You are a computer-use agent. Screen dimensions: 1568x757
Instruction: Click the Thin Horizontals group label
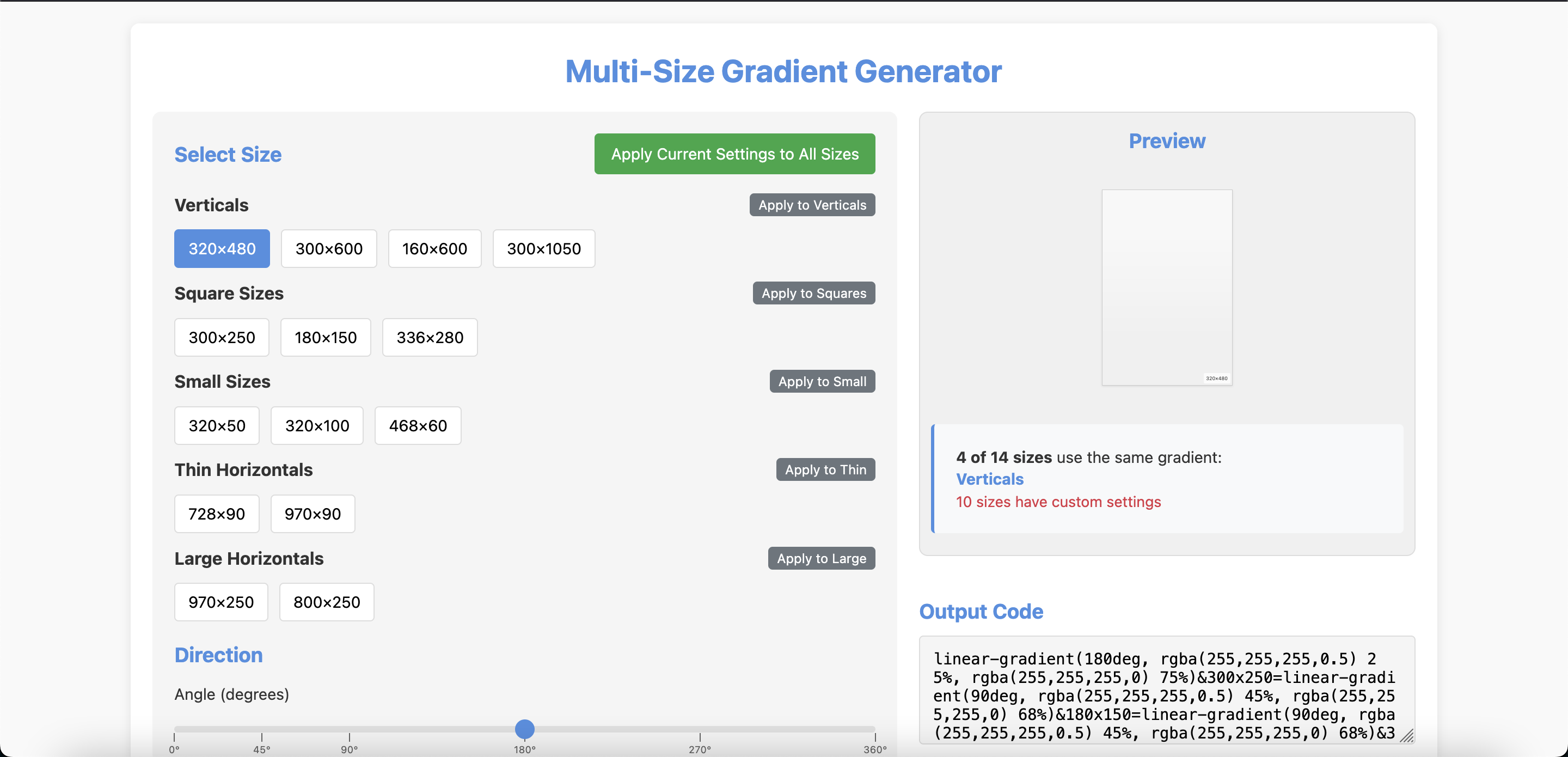point(243,469)
